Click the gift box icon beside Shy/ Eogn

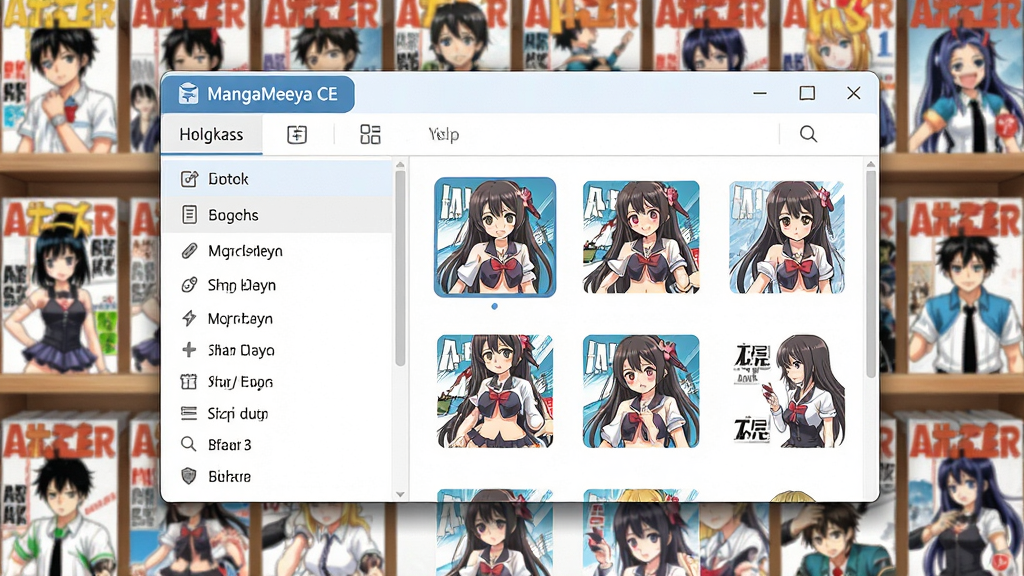click(189, 381)
